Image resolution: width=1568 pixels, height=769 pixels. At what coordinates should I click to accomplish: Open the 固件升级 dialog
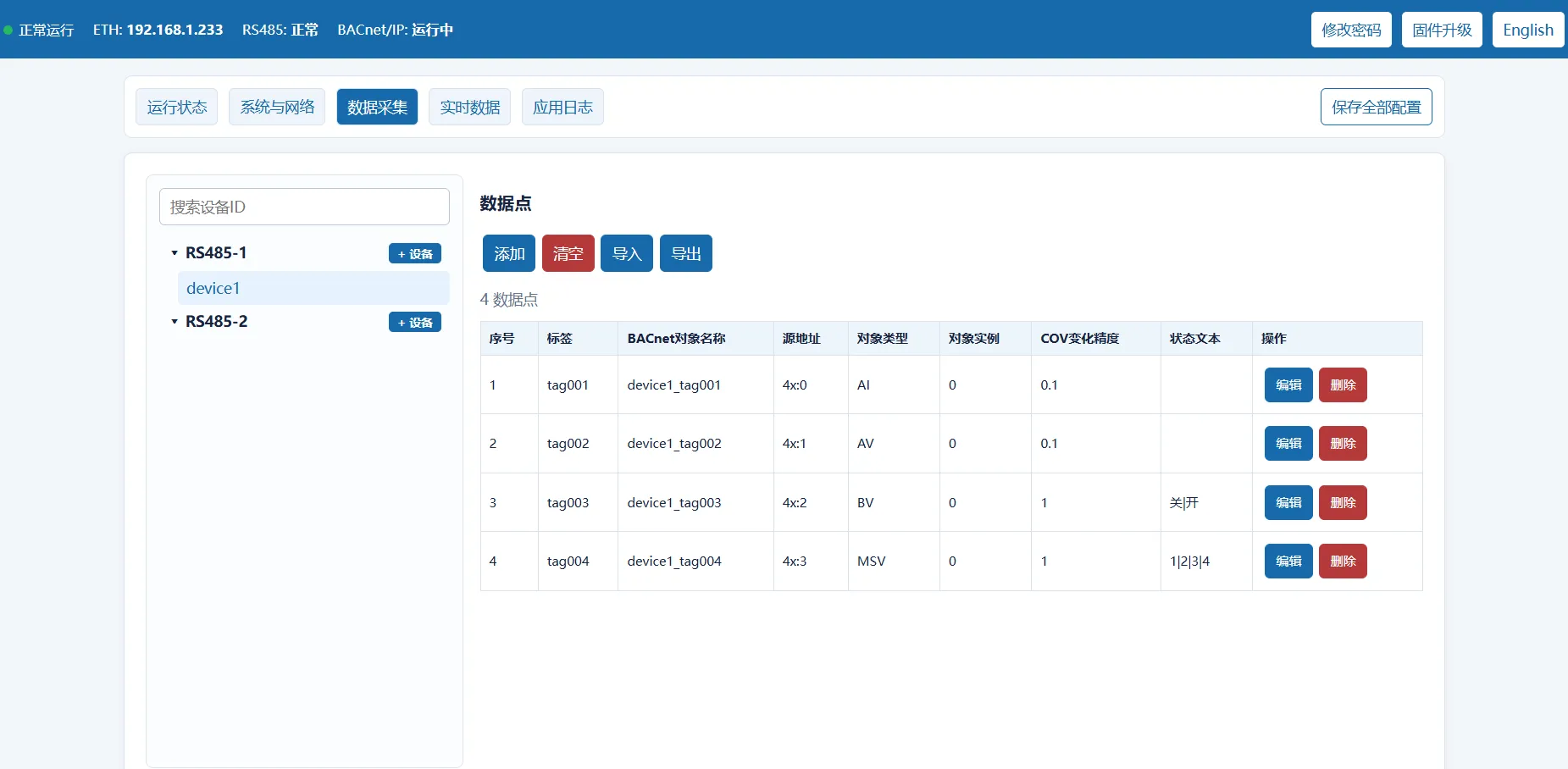point(1442,30)
